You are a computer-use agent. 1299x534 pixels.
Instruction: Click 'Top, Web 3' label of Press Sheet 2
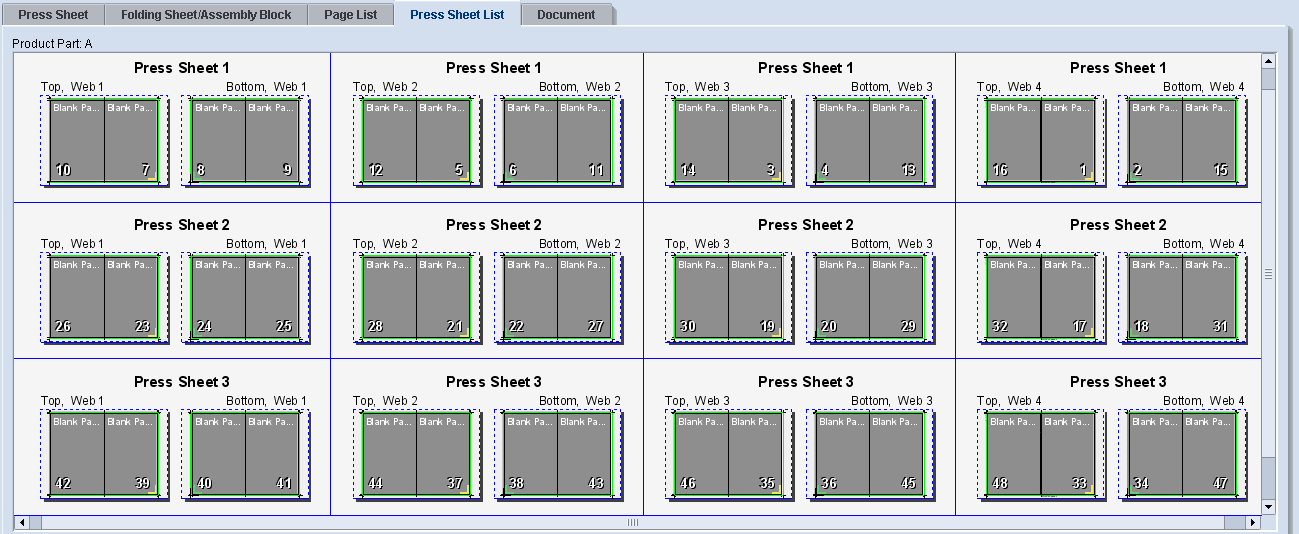(x=697, y=244)
